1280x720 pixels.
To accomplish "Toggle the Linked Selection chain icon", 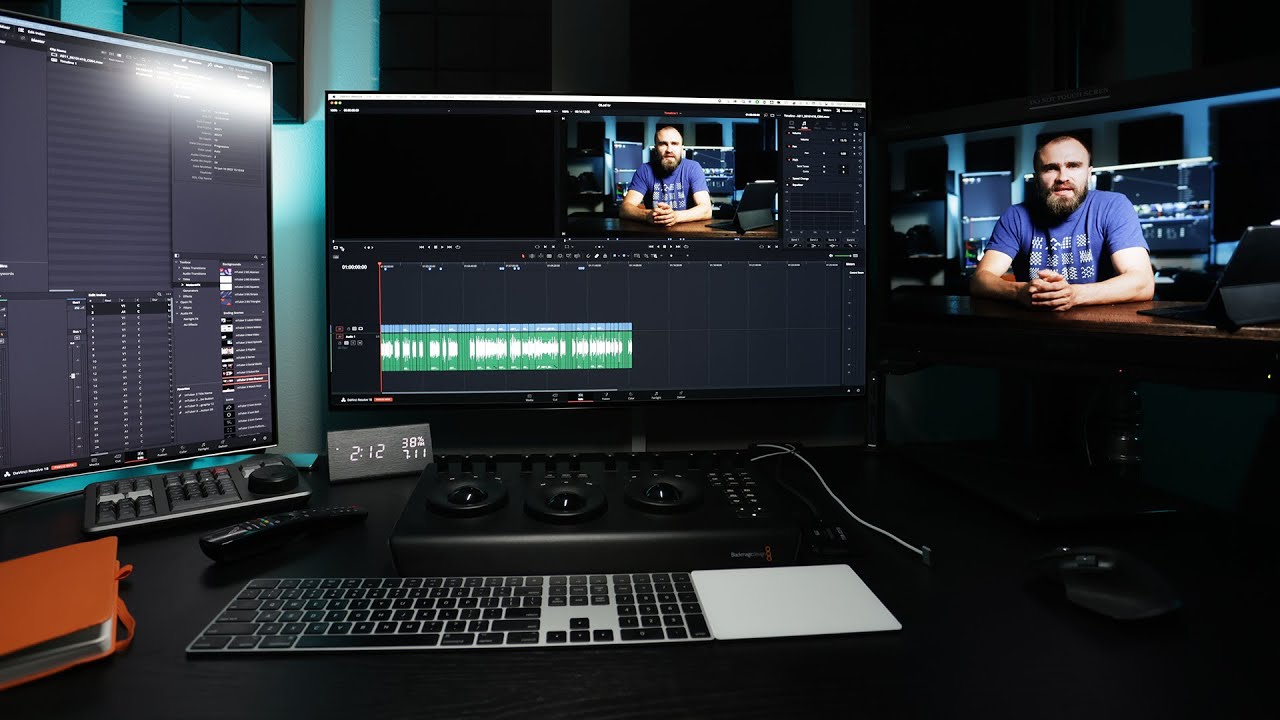I will coord(597,255).
